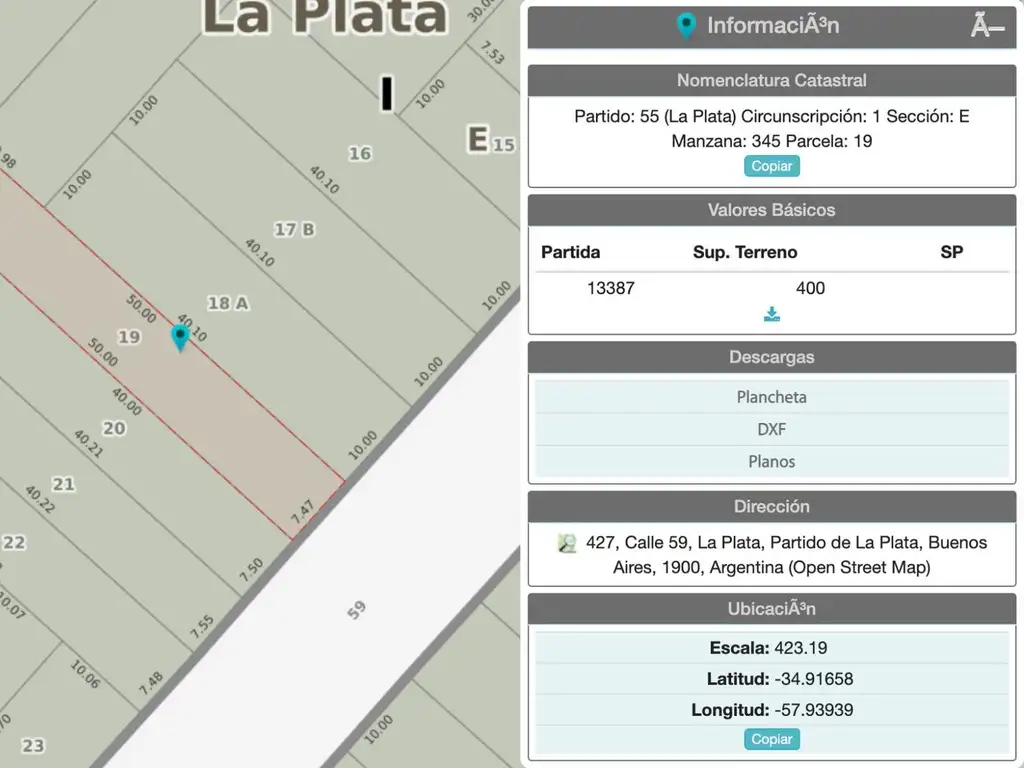The width and height of the screenshot is (1024, 768).
Task: Copy the Nomenclatura Catastral data with Copiar
Action: [x=771, y=166]
